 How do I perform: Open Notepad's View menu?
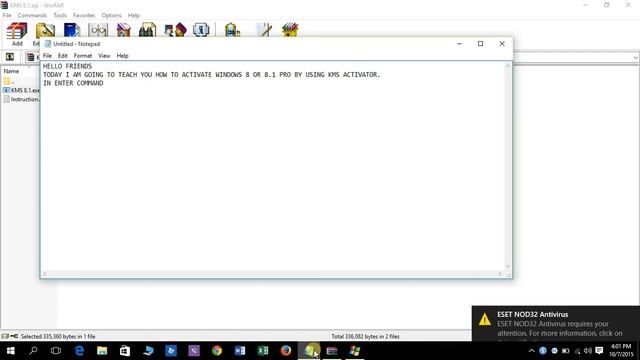104,56
